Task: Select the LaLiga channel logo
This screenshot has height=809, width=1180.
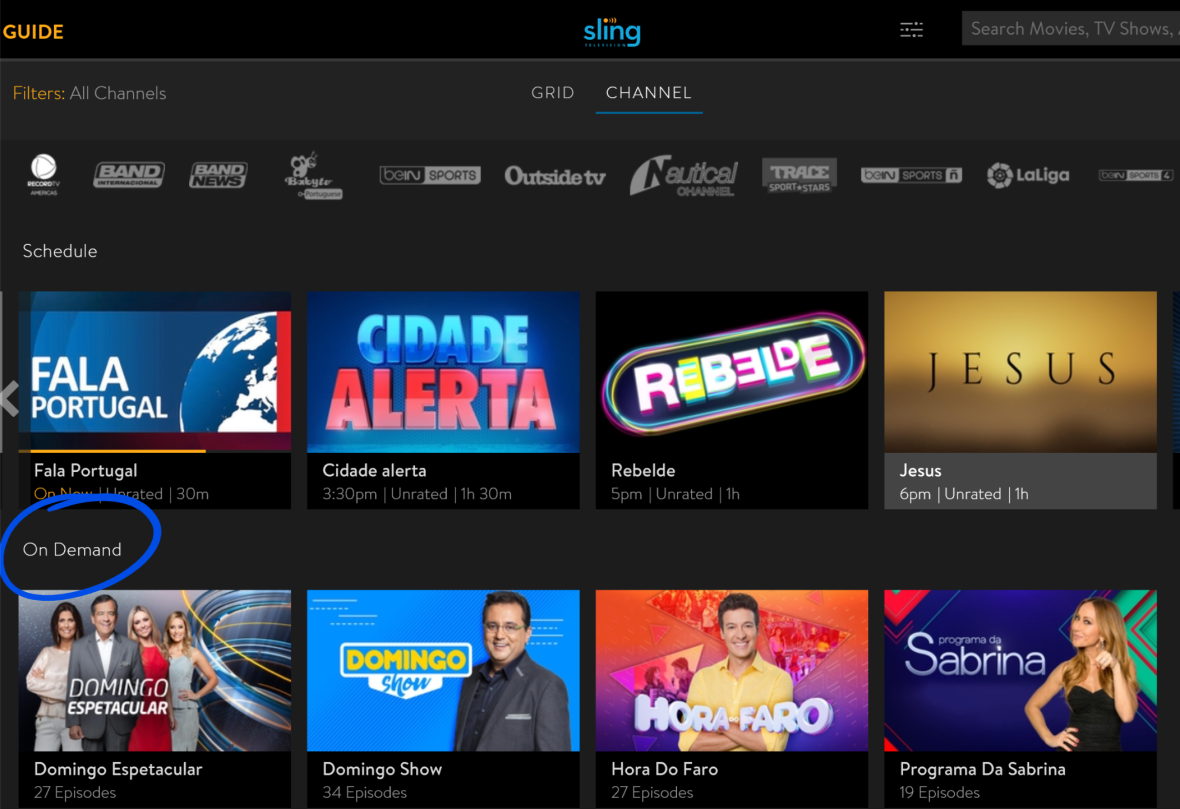Action: click(1027, 175)
